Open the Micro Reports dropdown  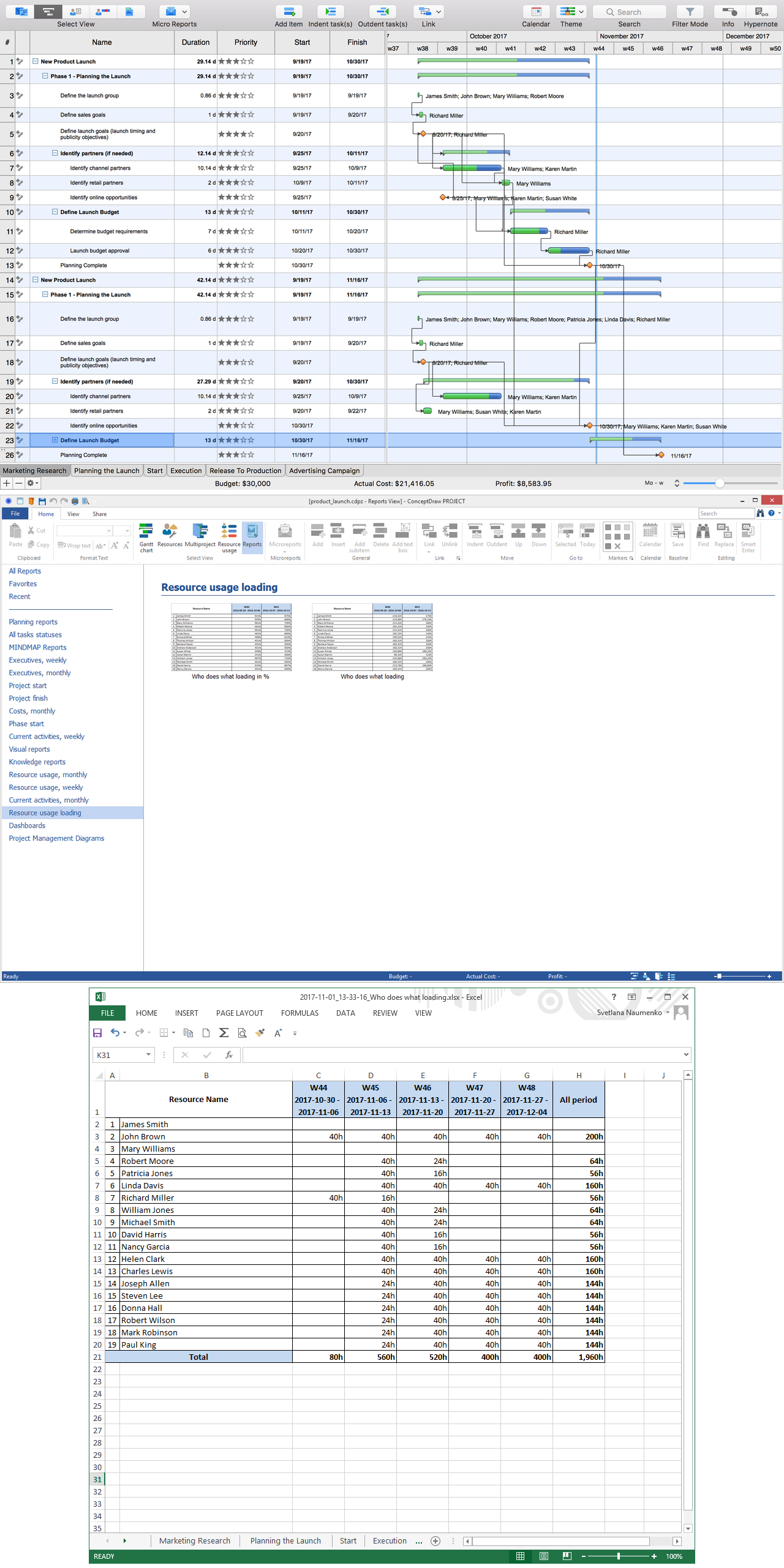[x=184, y=12]
